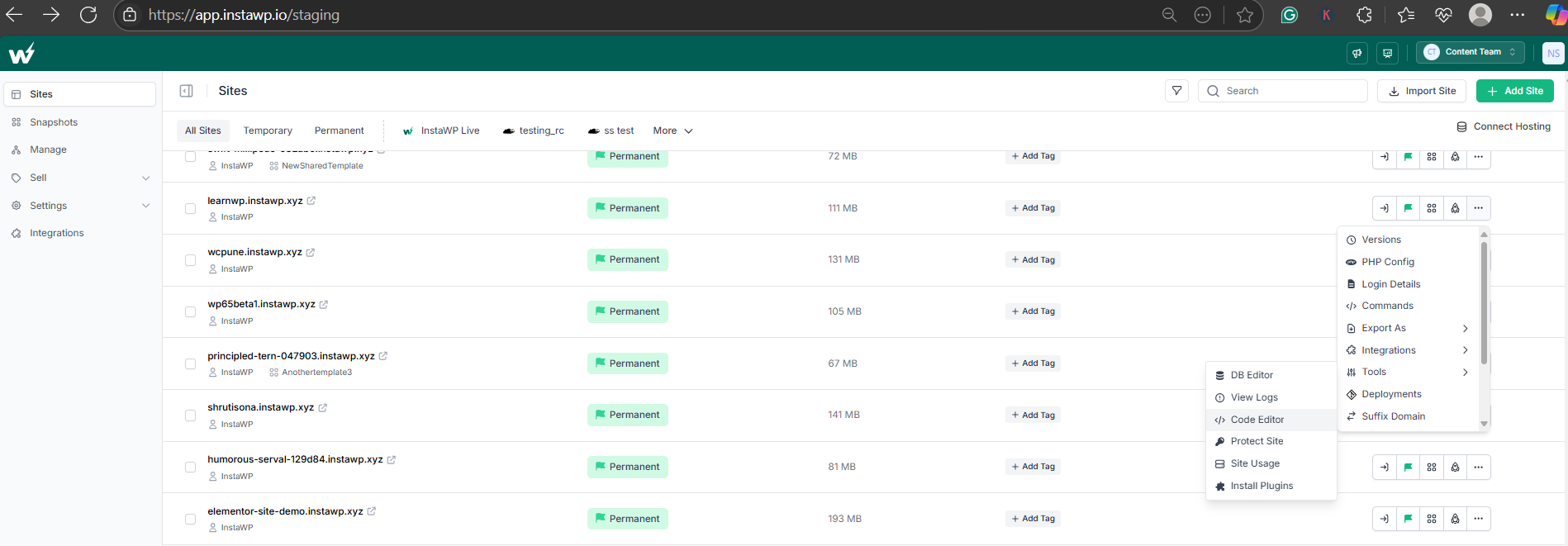Open the Content Team switcher dropdown
The height and width of the screenshot is (546, 1568).
coord(1471,52)
